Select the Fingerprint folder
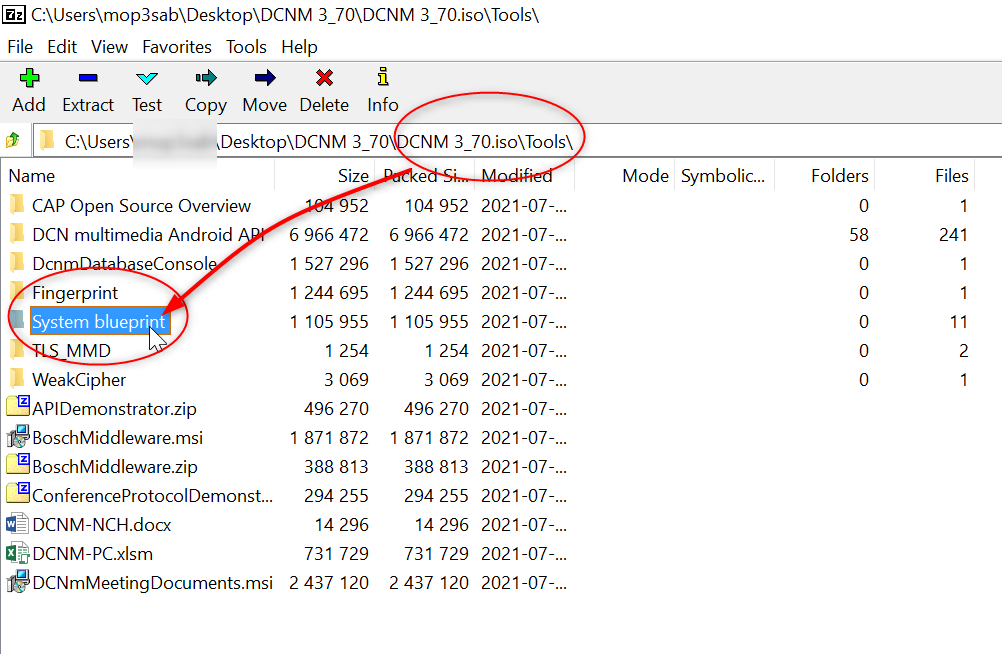Image resolution: width=1002 pixels, height=654 pixels. coord(75,293)
